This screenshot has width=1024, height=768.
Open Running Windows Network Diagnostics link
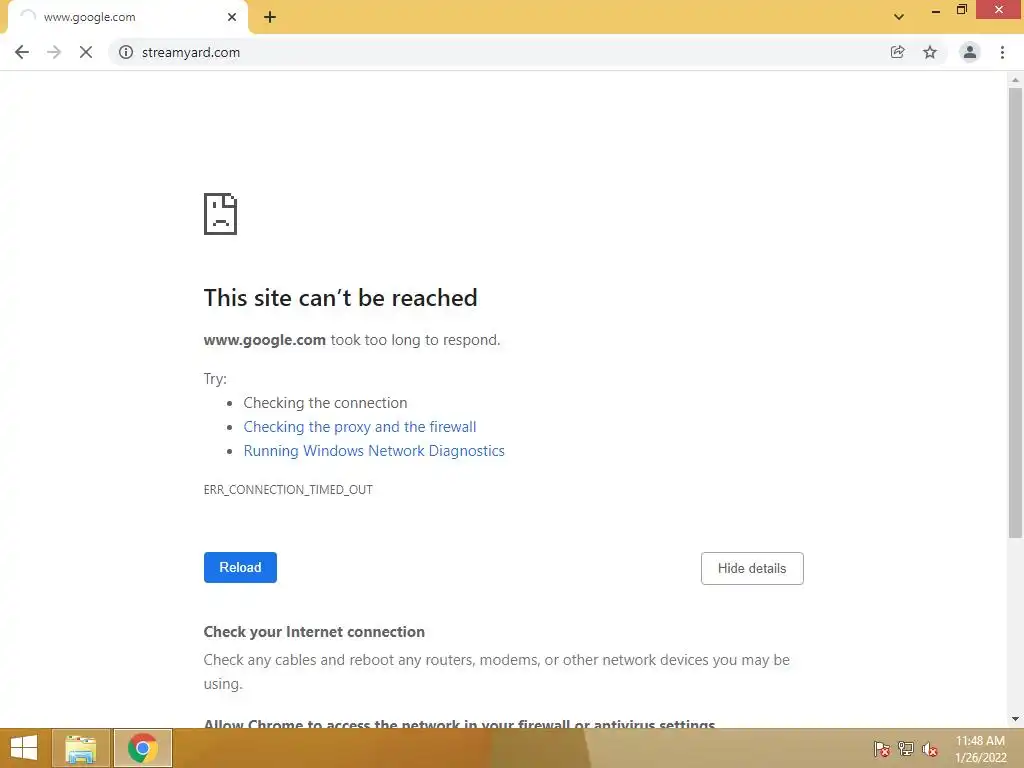coord(374,451)
